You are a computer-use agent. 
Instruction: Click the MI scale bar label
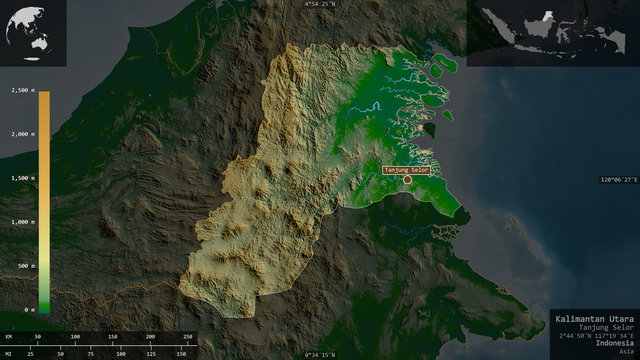tap(9, 354)
